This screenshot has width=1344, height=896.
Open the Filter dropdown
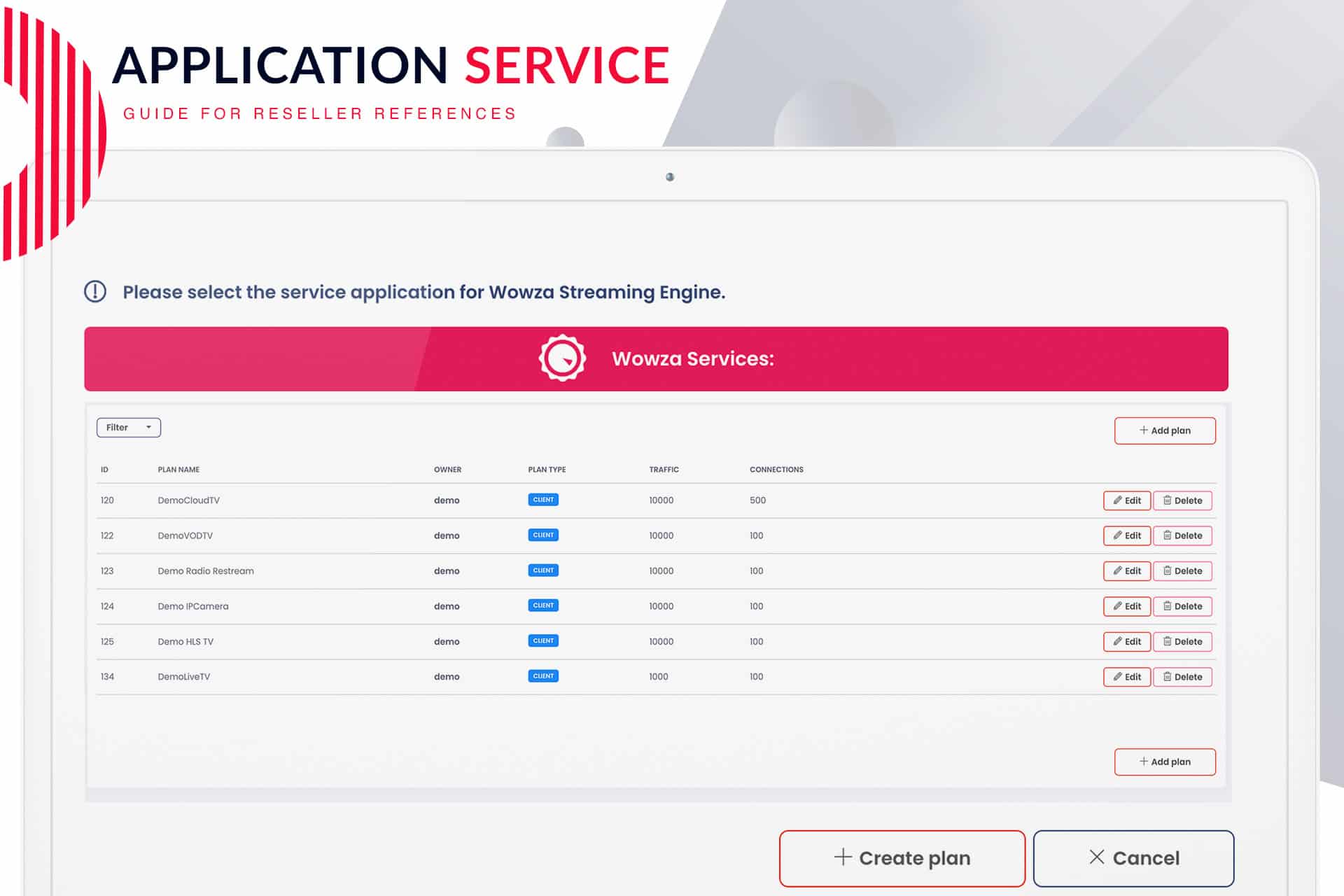pyautogui.click(x=129, y=428)
